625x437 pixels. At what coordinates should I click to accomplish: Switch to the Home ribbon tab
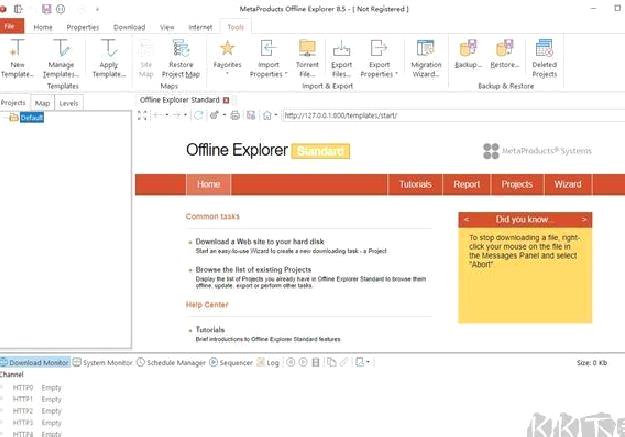pyautogui.click(x=43, y=27)
